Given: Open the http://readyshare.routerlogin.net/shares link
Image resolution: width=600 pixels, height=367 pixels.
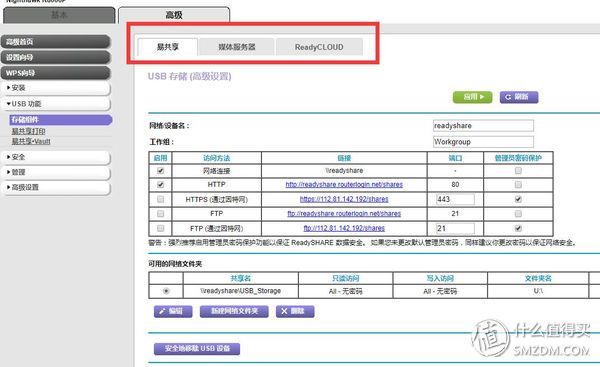Looking at the screenshot, I should pyautogui.click(x=344, y=185).
